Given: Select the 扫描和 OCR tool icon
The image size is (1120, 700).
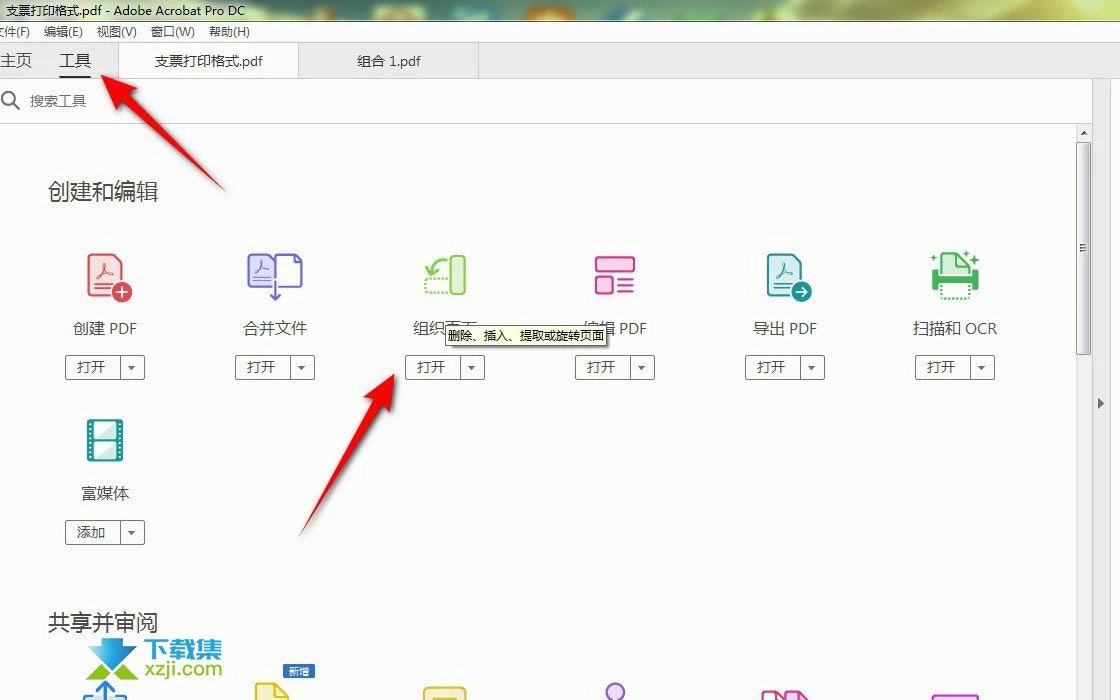Looking at the screenshot, I should pyautogui.click(x=954, y=275).
